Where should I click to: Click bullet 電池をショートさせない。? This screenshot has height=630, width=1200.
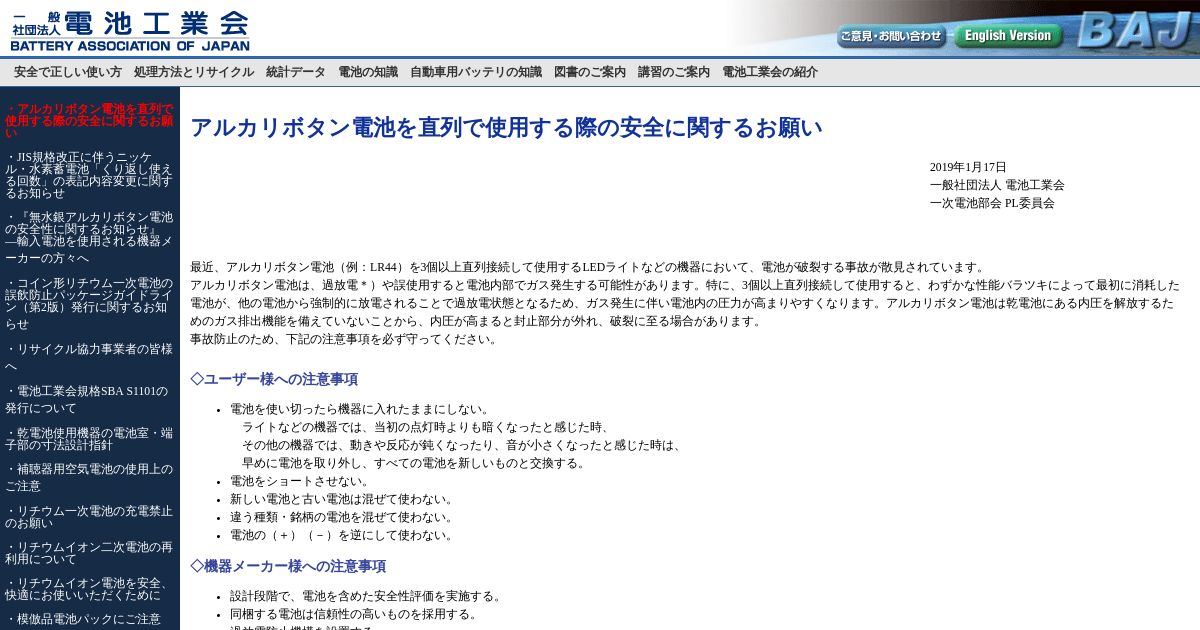(300, 481)
